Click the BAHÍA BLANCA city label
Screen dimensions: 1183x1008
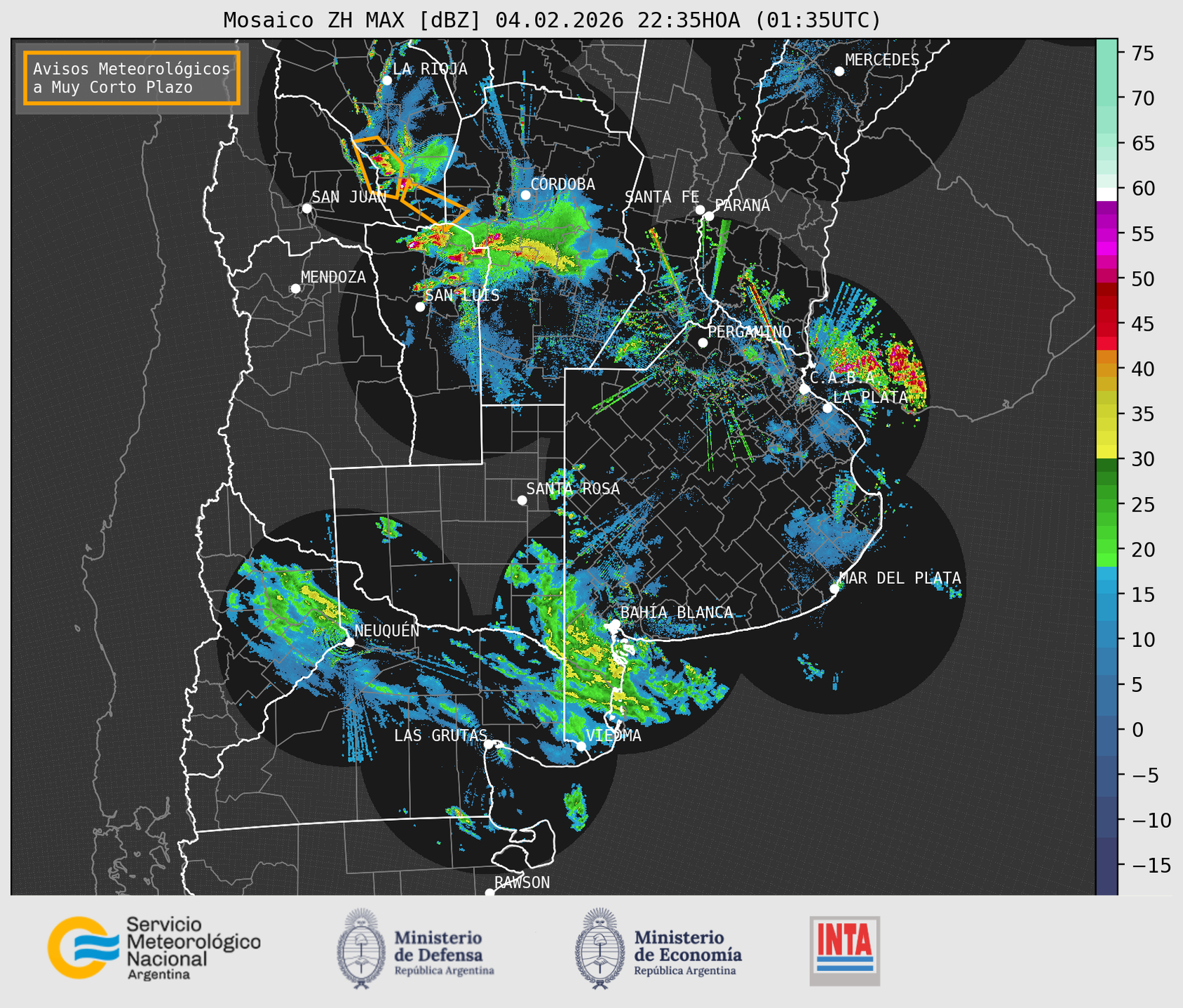pos(677,613)
